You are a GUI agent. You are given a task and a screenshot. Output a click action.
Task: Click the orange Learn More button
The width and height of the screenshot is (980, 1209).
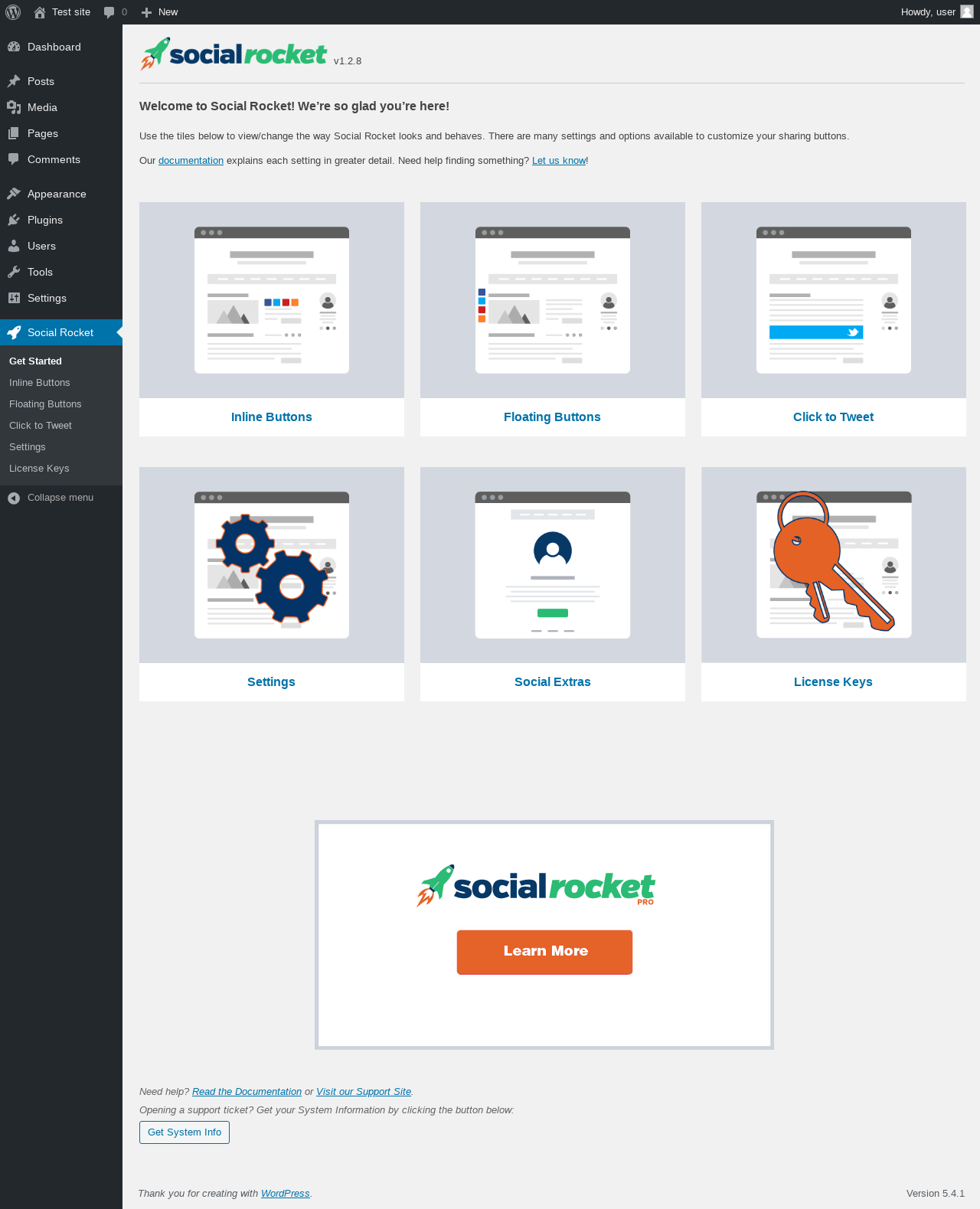tap(544, 952)
